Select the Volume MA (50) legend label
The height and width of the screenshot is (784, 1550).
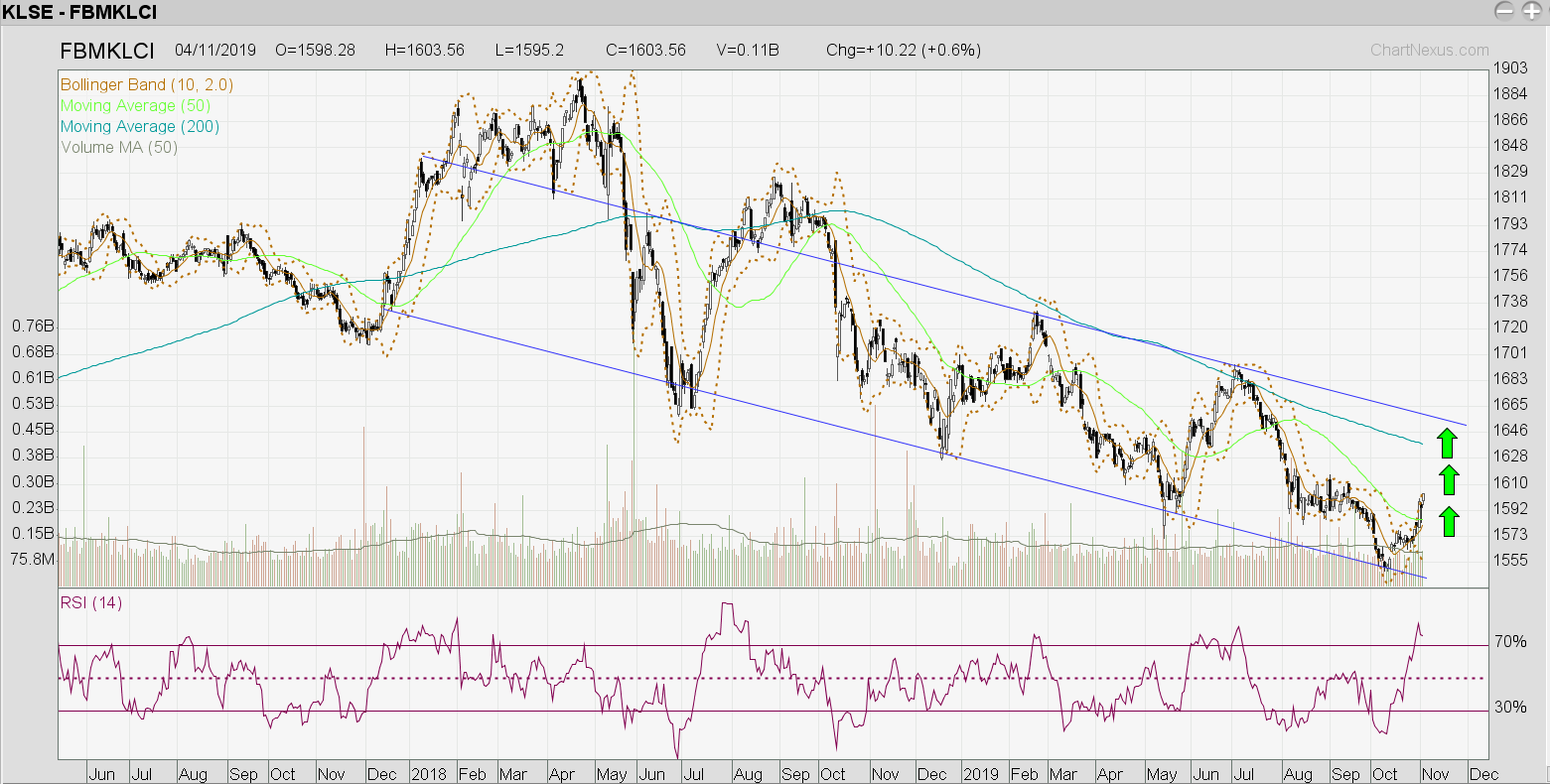coord(119,147)
